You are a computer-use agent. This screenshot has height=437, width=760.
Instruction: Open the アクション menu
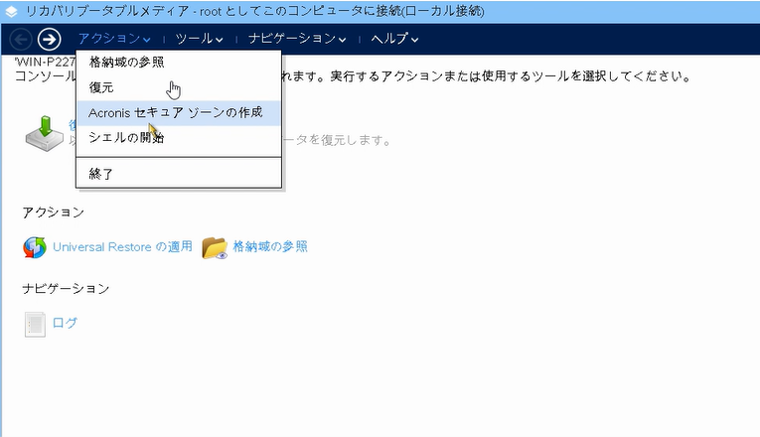point(114,39)
